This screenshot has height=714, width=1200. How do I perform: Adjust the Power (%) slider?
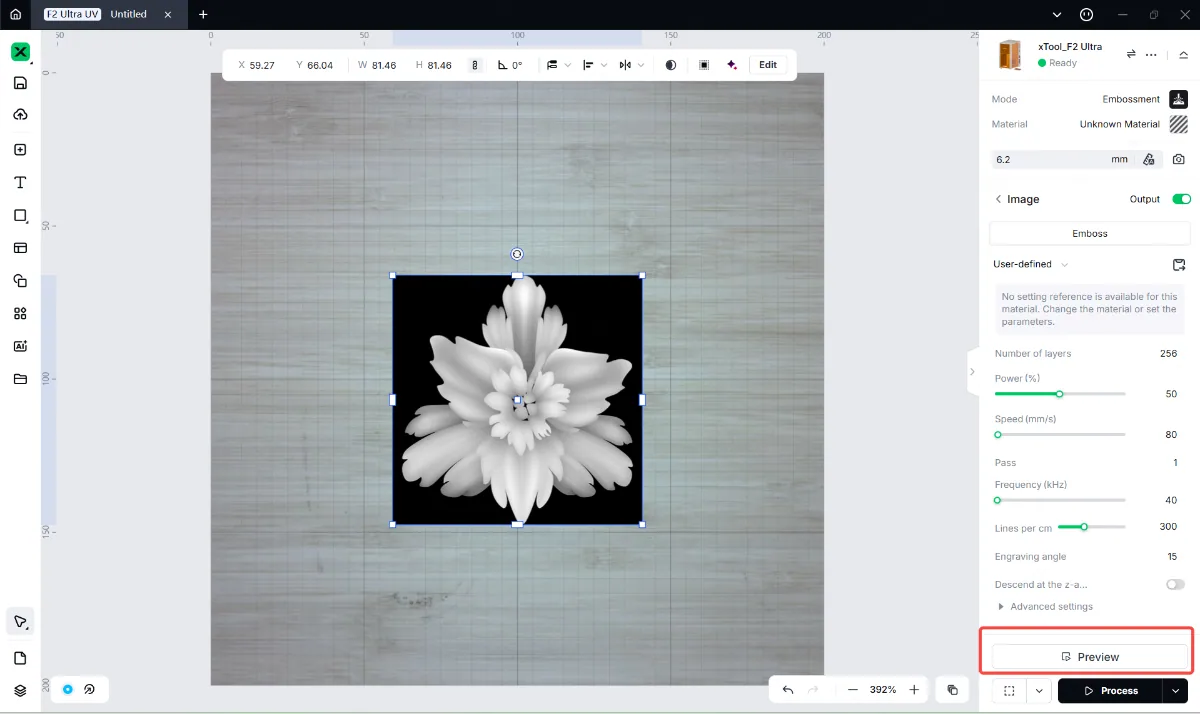click(1060, 394)
